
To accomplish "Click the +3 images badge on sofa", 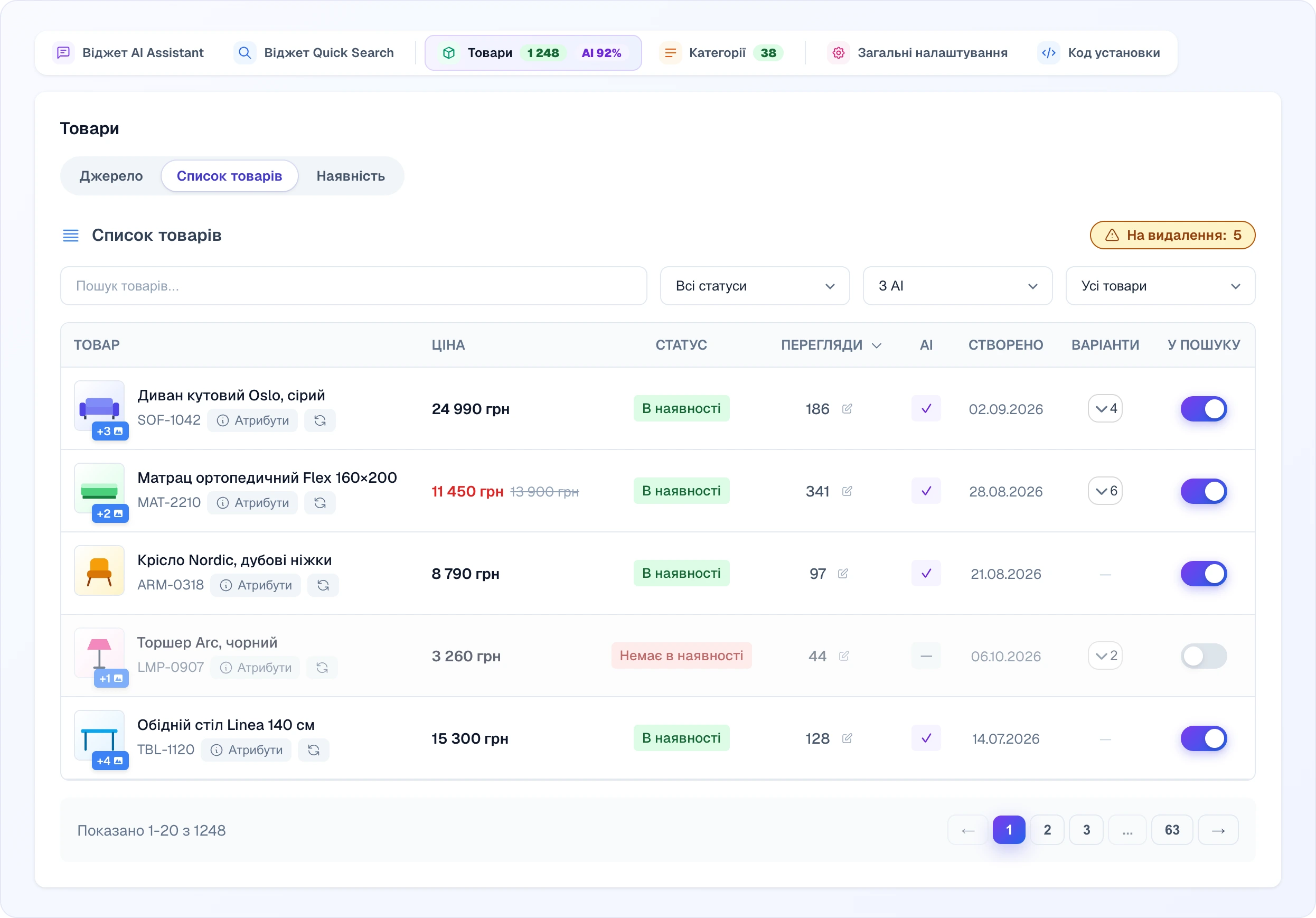I will tap(110, 431).
